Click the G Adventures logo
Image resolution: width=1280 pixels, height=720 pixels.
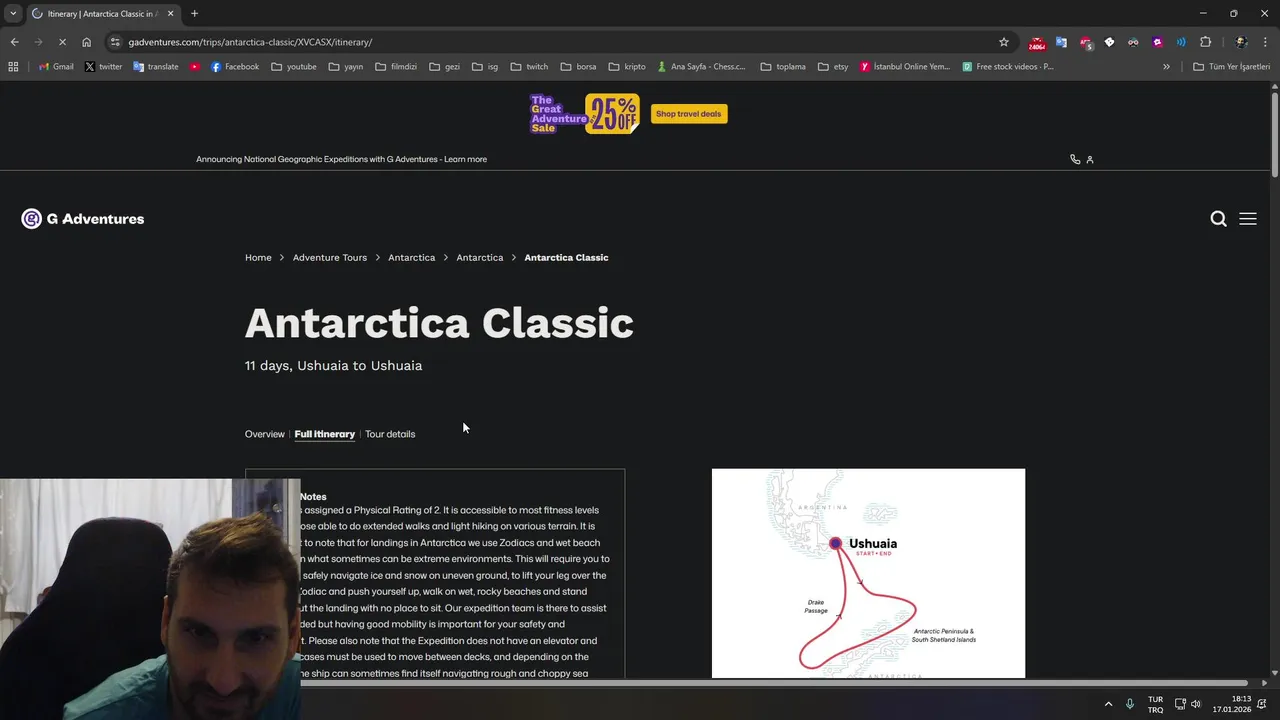pos(83,219)
